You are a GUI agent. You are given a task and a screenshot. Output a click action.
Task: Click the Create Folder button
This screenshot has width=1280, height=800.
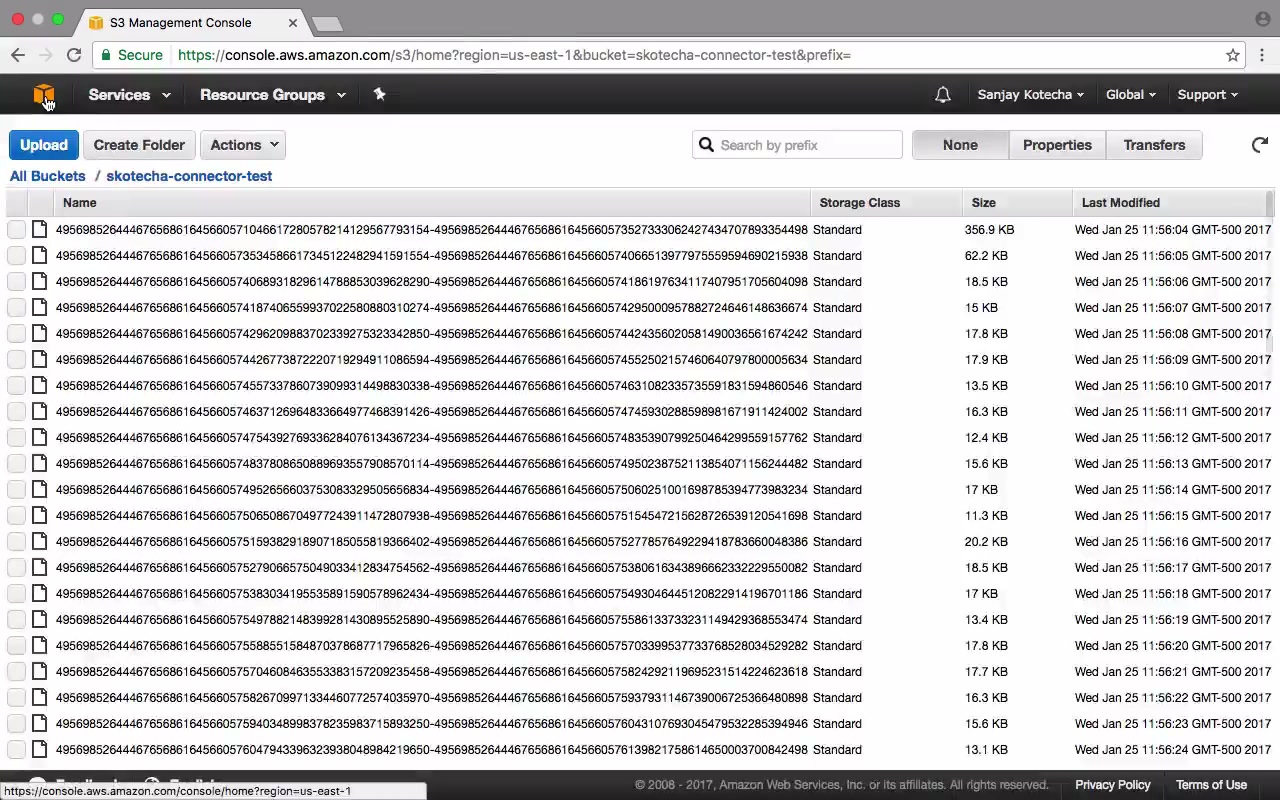coord(139,145)
